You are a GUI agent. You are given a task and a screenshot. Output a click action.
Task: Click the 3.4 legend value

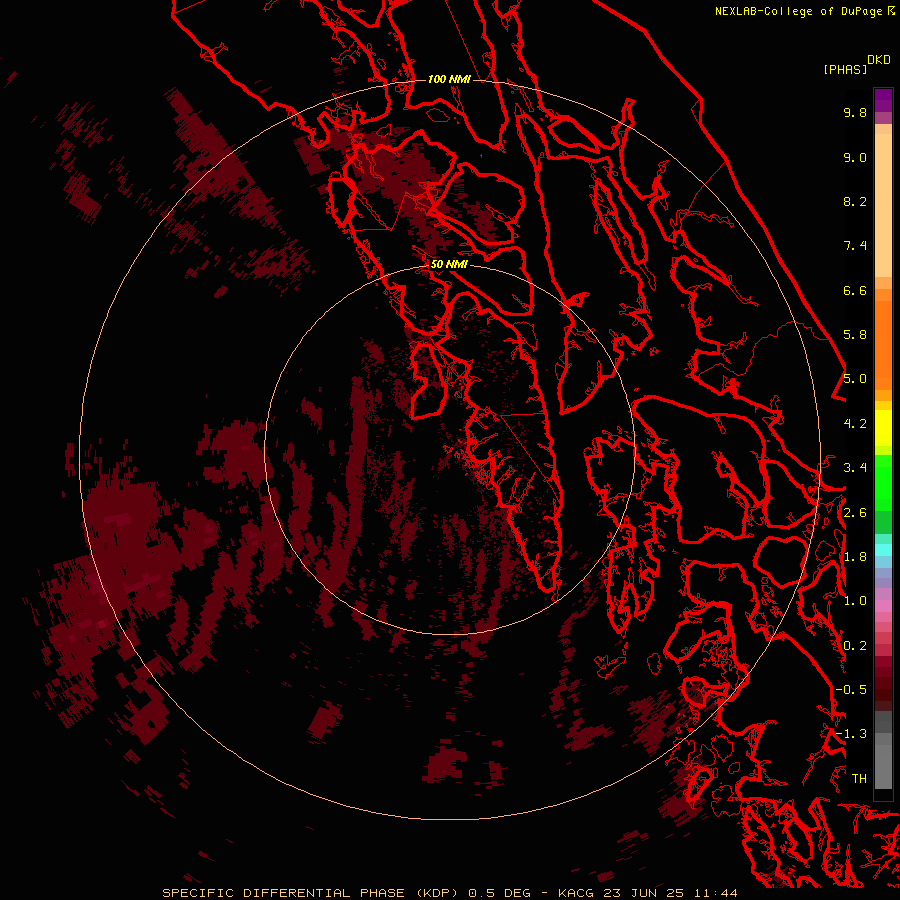pos(855,468)
